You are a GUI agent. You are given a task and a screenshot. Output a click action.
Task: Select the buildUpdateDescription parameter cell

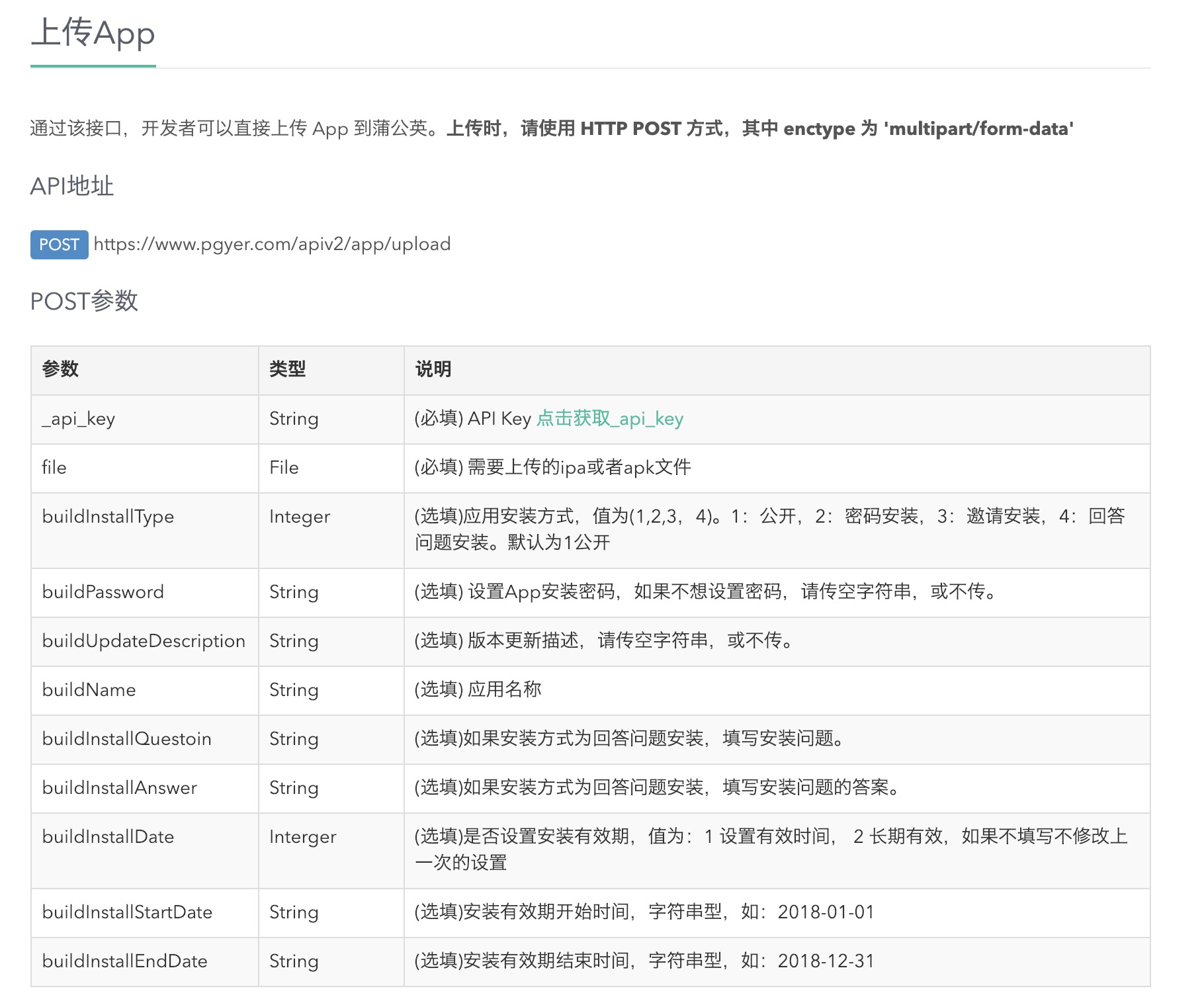(145, 642)
